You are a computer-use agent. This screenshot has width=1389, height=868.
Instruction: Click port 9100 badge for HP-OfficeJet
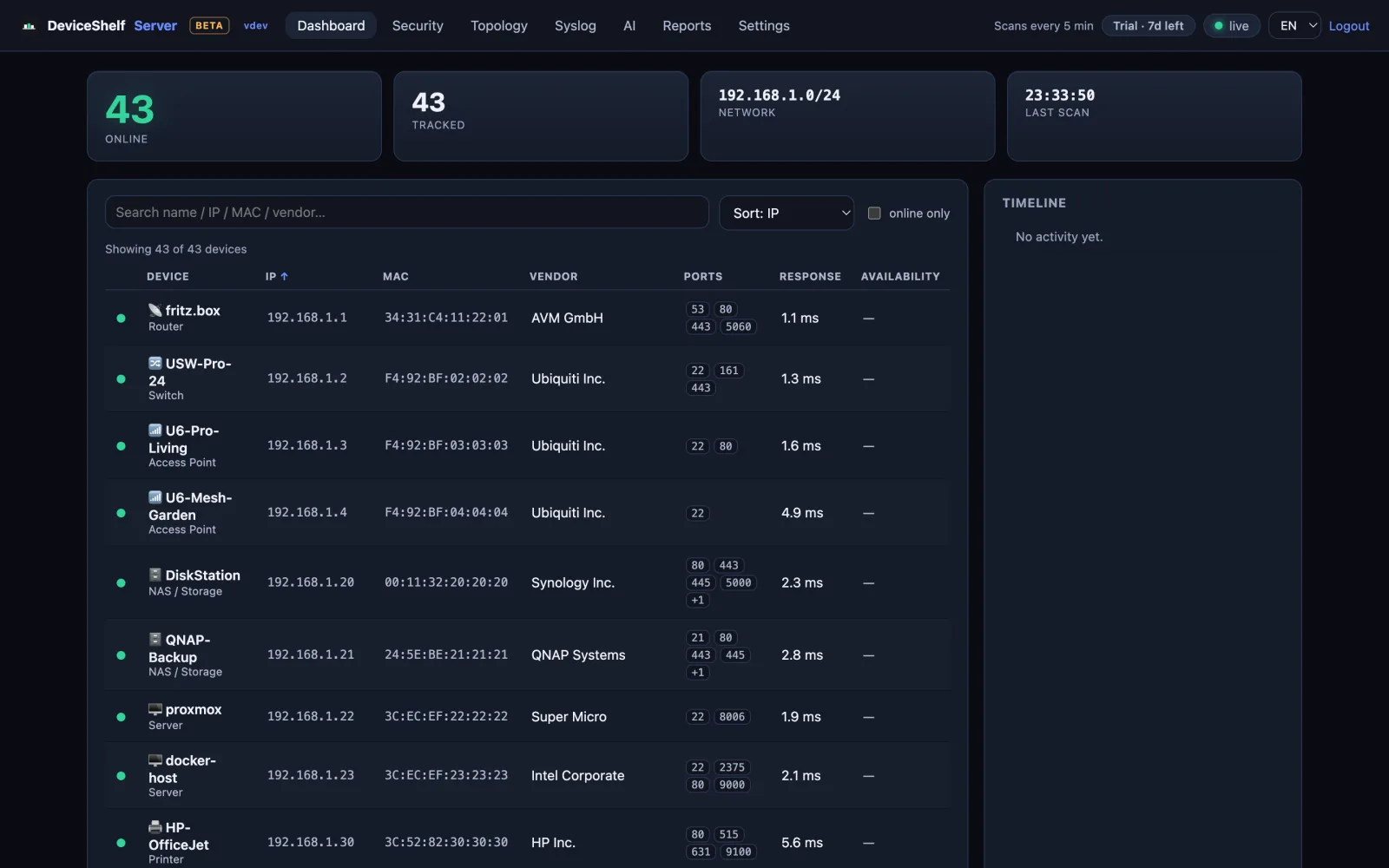[738, 852]
